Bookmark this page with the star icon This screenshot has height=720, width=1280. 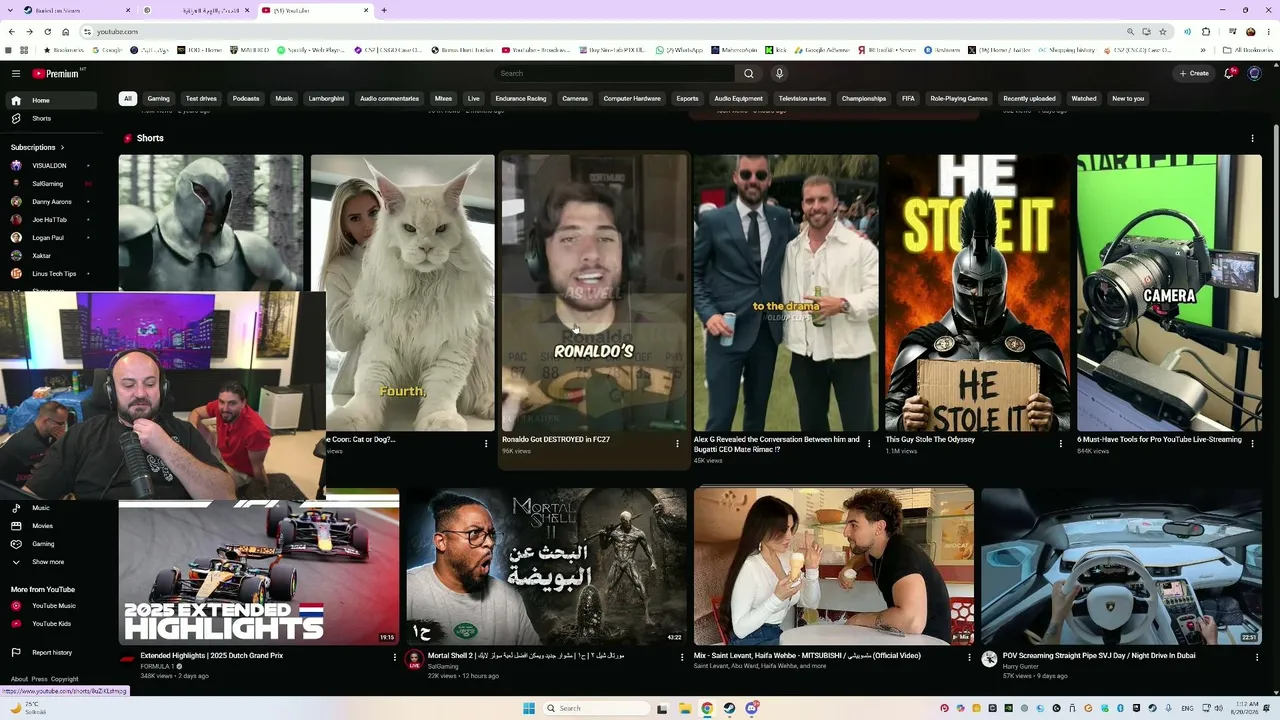1162,31
